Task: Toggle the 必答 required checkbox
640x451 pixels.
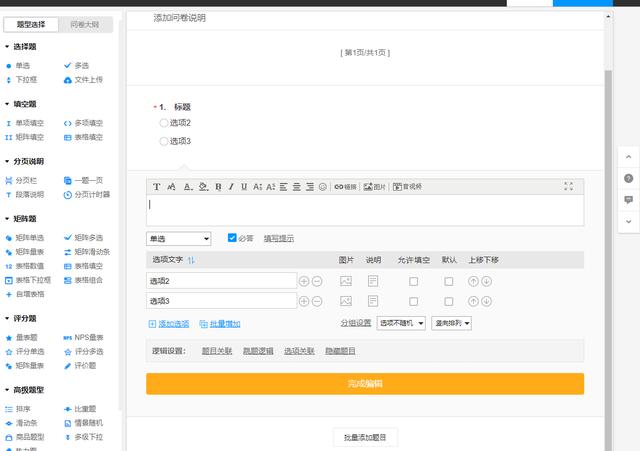Action: pos(232,238)
